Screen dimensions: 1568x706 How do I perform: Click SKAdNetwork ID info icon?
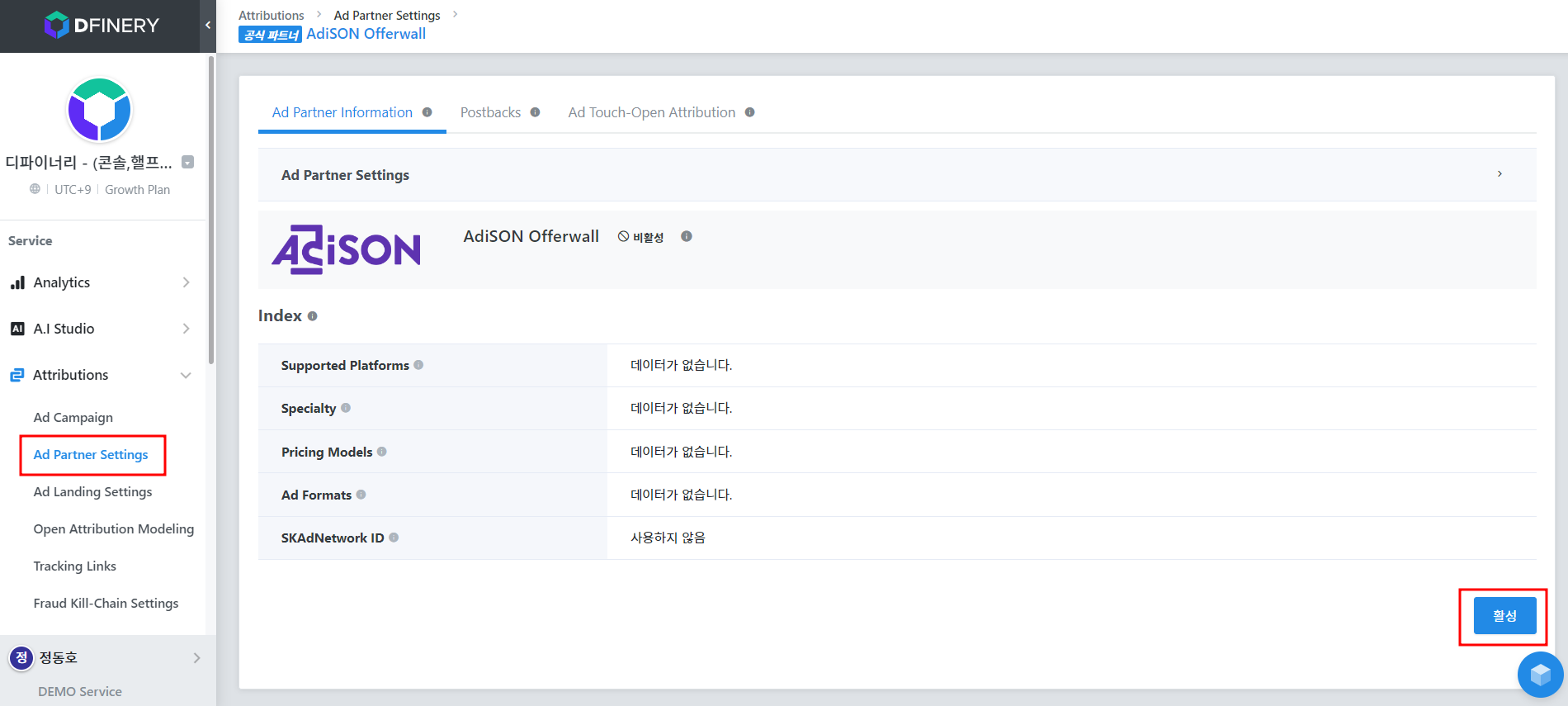[x=394, y=538]
